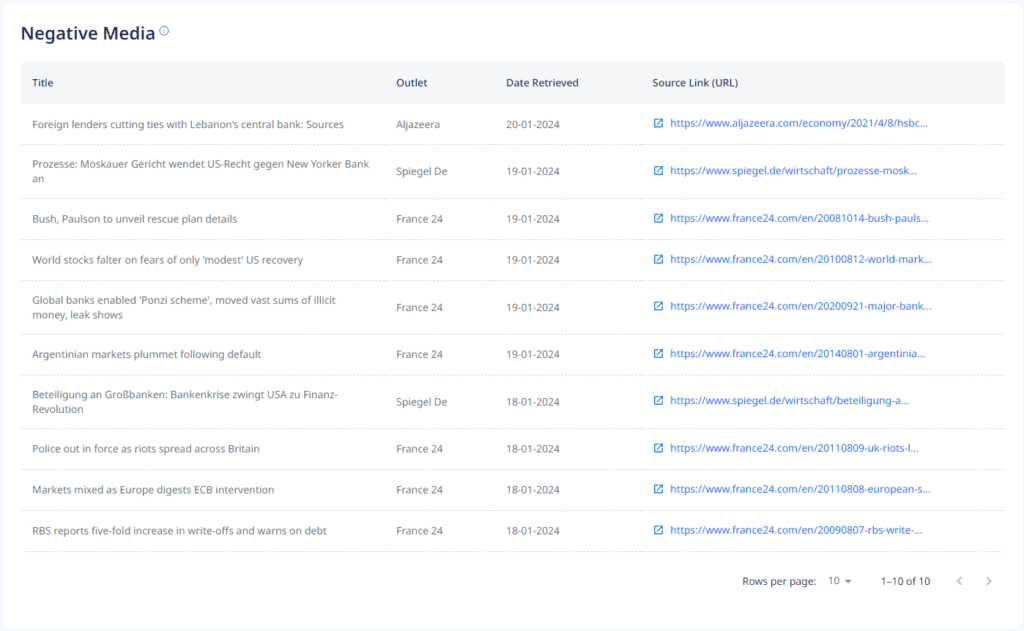Open external icon for Beteiligung an Großbanken row

click(658, 400)
